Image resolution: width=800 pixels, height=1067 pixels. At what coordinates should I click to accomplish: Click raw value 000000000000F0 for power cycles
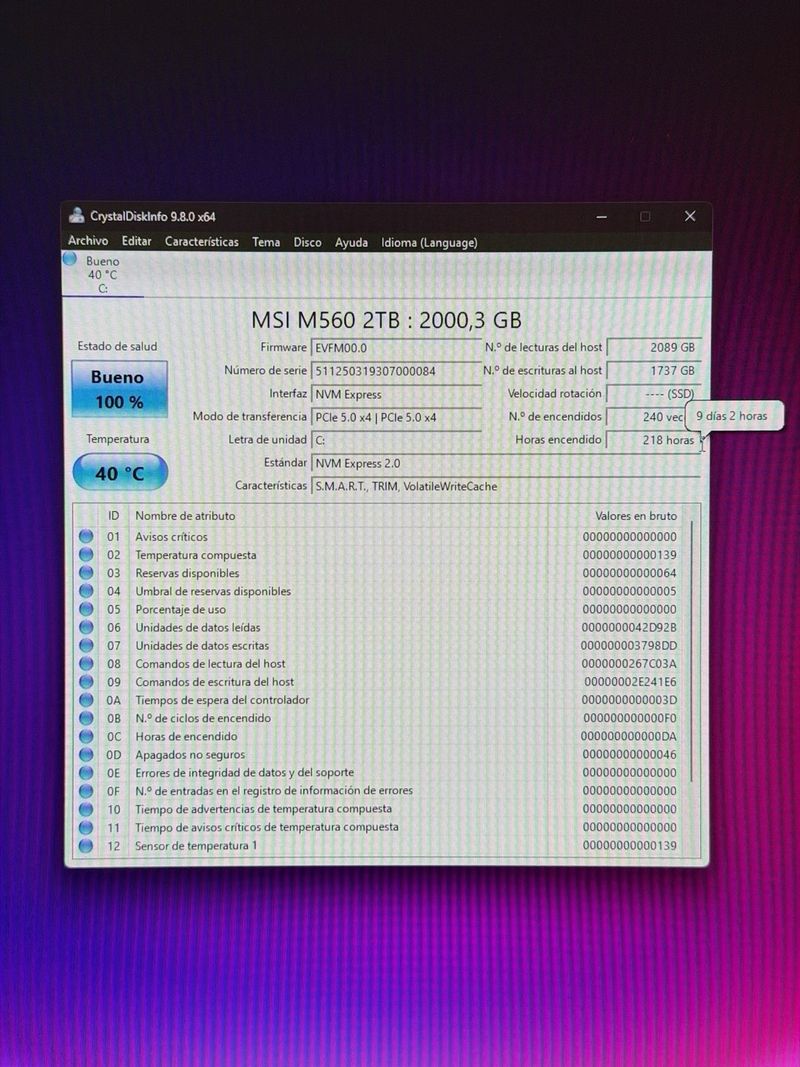pyautogui.click(x=630, y=718)
